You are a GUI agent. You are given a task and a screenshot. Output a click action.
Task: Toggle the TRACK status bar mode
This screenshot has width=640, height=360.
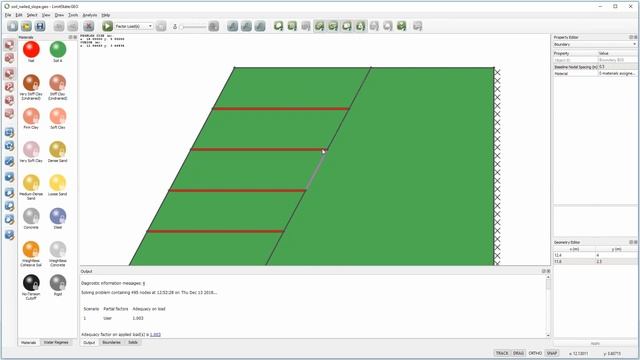[502, 353]
